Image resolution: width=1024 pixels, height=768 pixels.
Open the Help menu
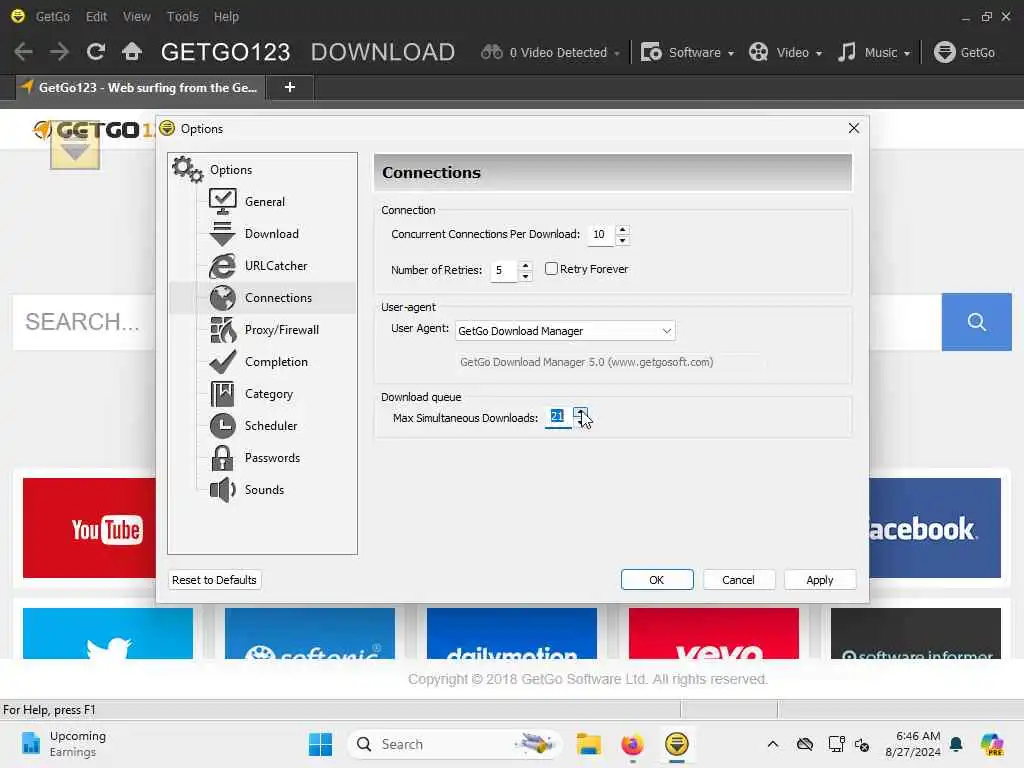pyautogui.click(x=226, y=16)
